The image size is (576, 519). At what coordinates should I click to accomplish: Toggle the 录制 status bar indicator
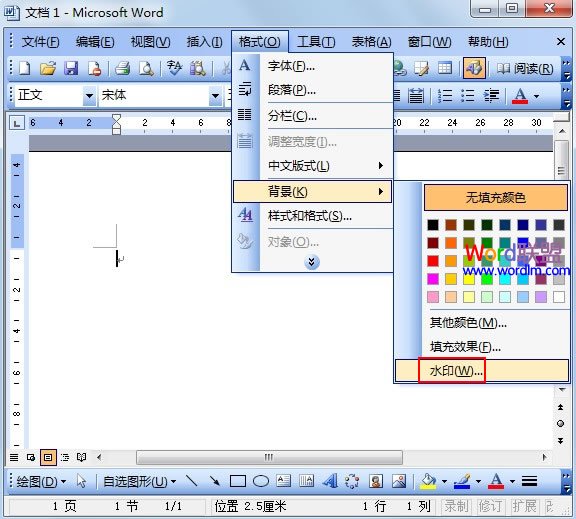(456, 506)
